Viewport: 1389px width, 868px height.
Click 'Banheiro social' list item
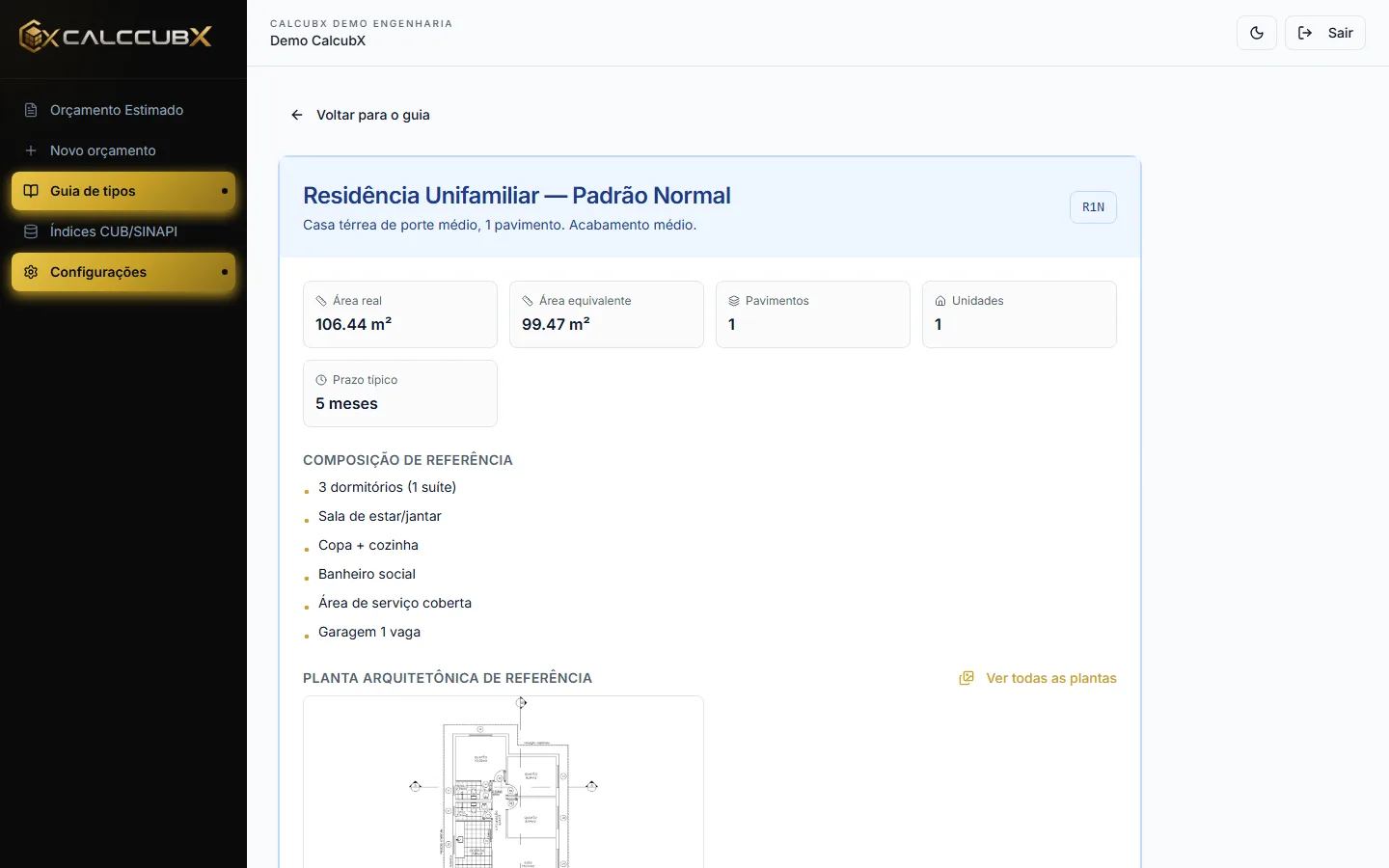[367, 574]
